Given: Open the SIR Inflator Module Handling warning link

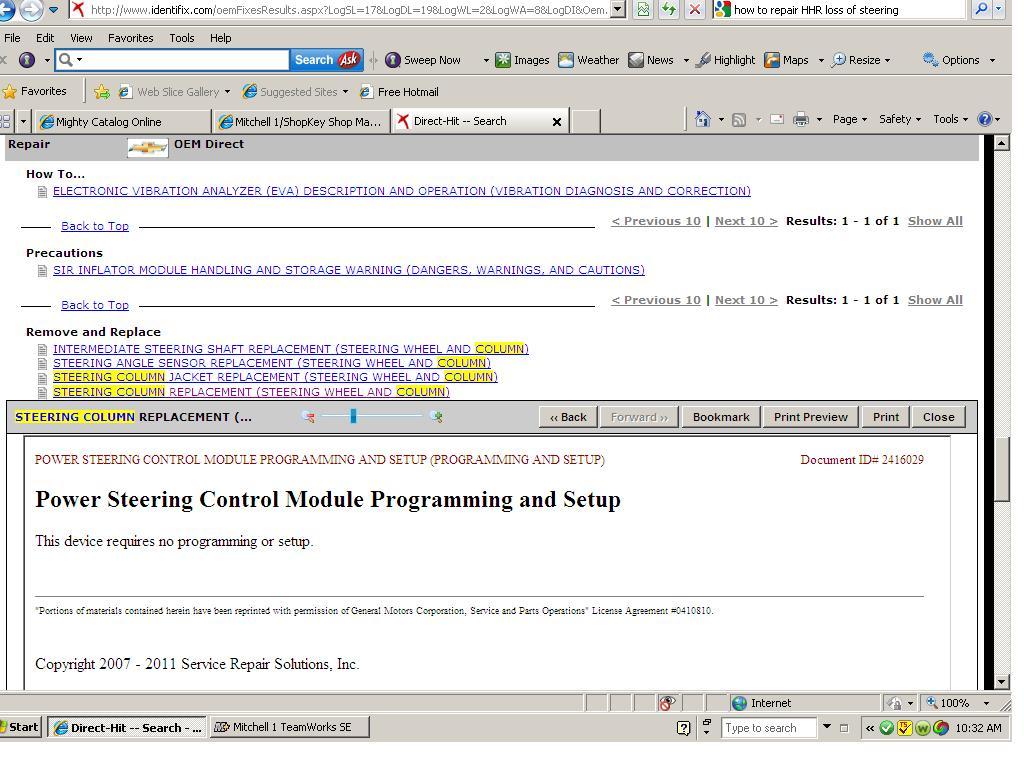Looking at the screenshot, I should [349, 270].
